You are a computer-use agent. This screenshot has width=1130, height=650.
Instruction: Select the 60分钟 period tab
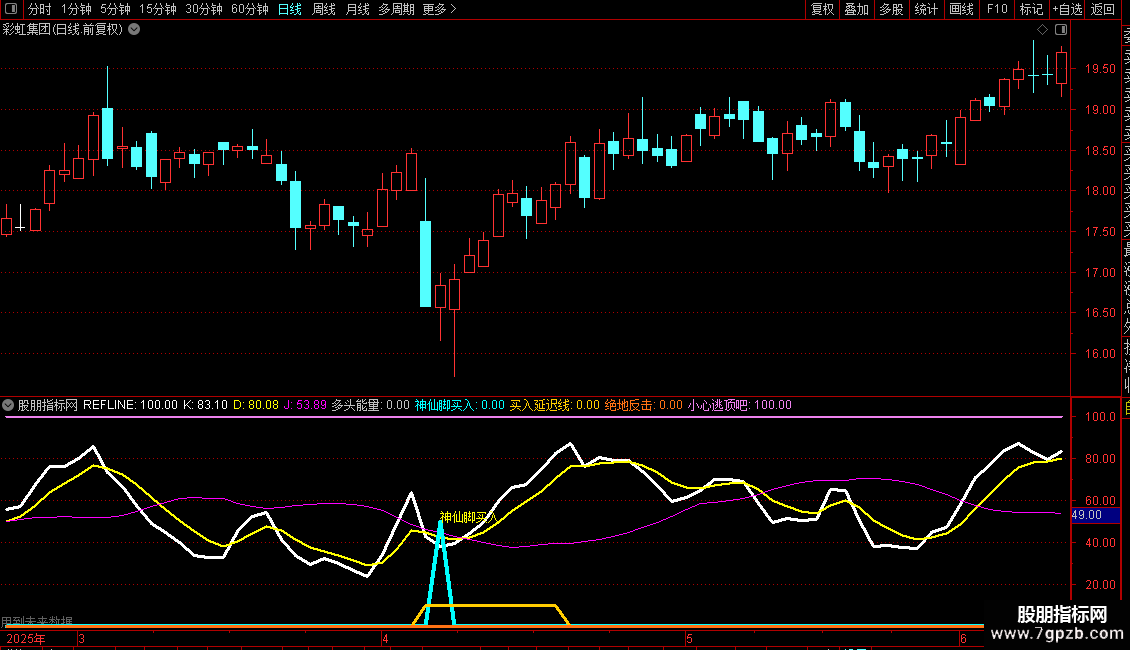[249, 9]
